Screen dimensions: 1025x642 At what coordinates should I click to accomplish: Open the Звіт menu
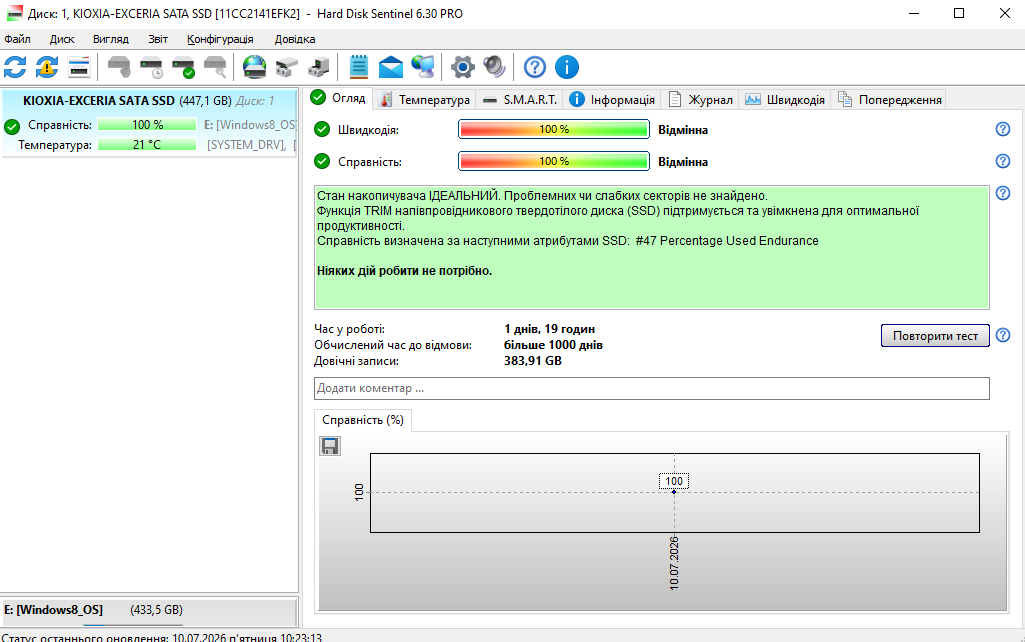tap(158, 39)
